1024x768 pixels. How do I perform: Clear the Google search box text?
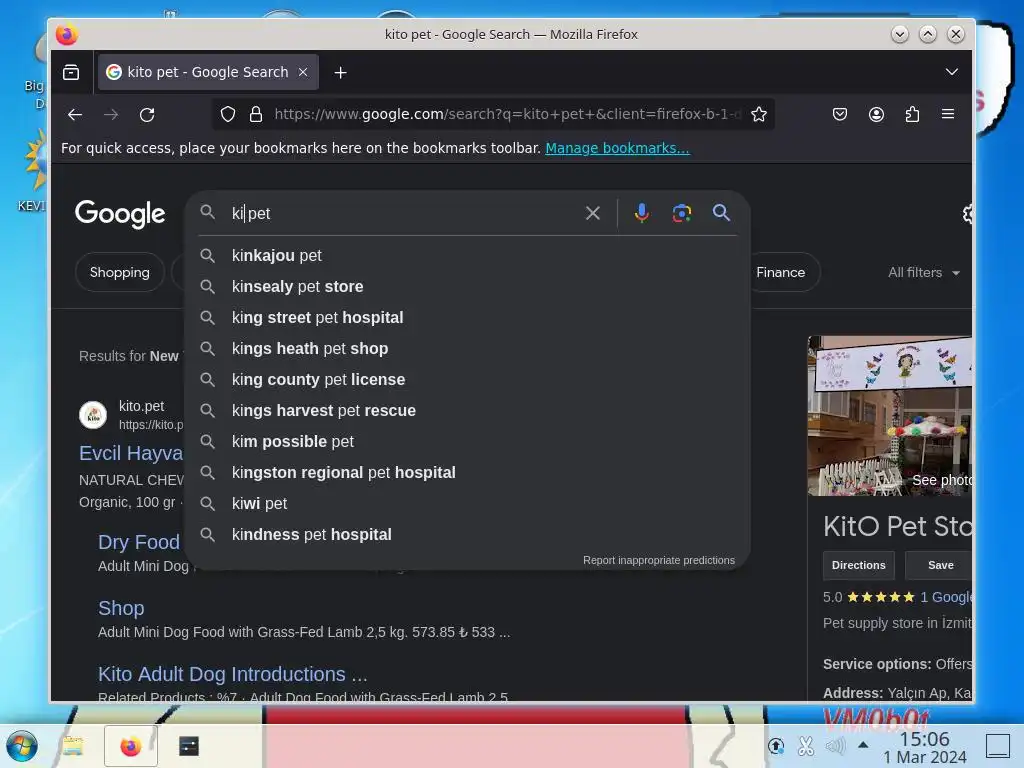coord(592,213)
